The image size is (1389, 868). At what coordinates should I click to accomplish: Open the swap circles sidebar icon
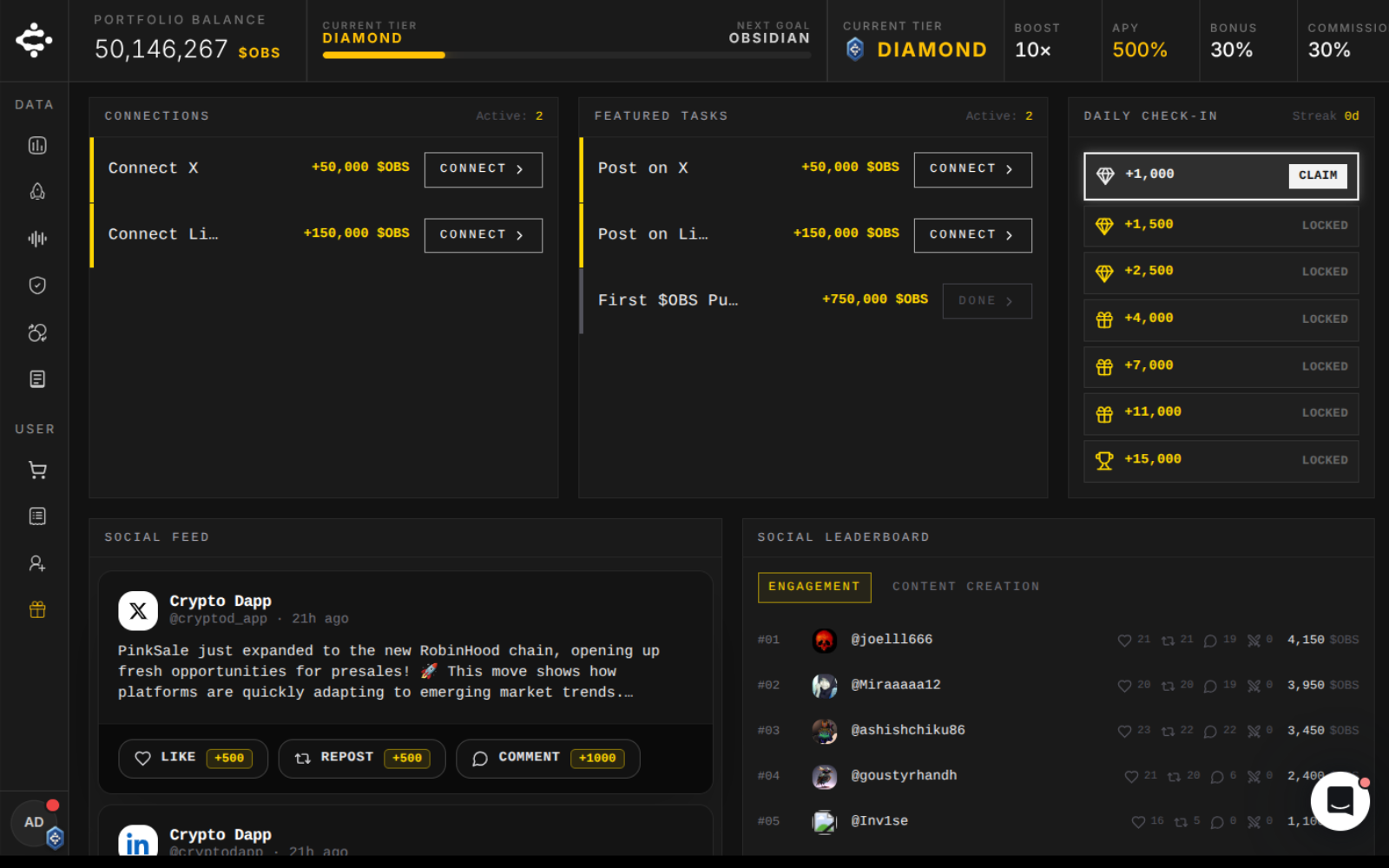[x=37, y=332]
